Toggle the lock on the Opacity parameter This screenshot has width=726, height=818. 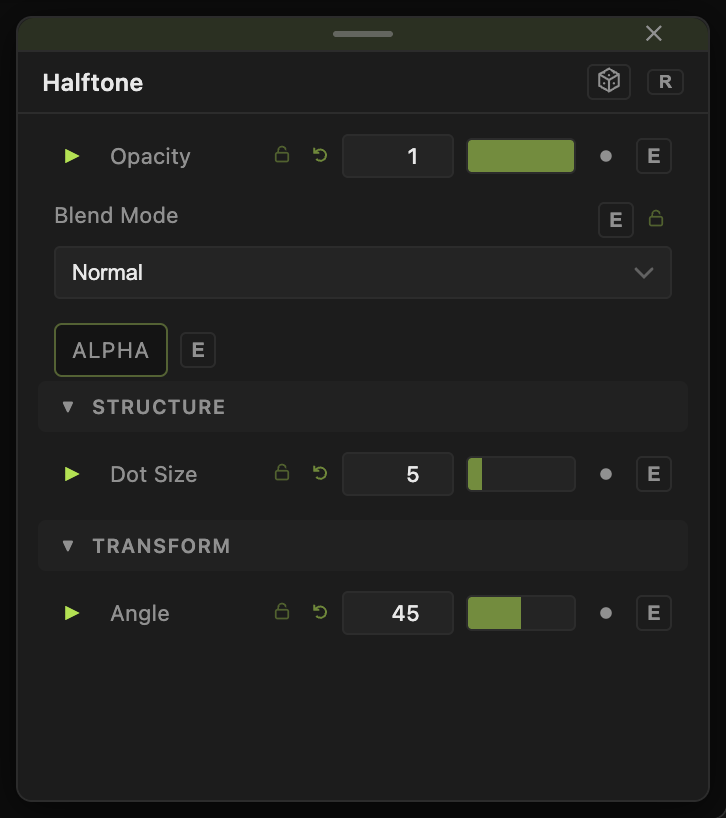[282, 154]
